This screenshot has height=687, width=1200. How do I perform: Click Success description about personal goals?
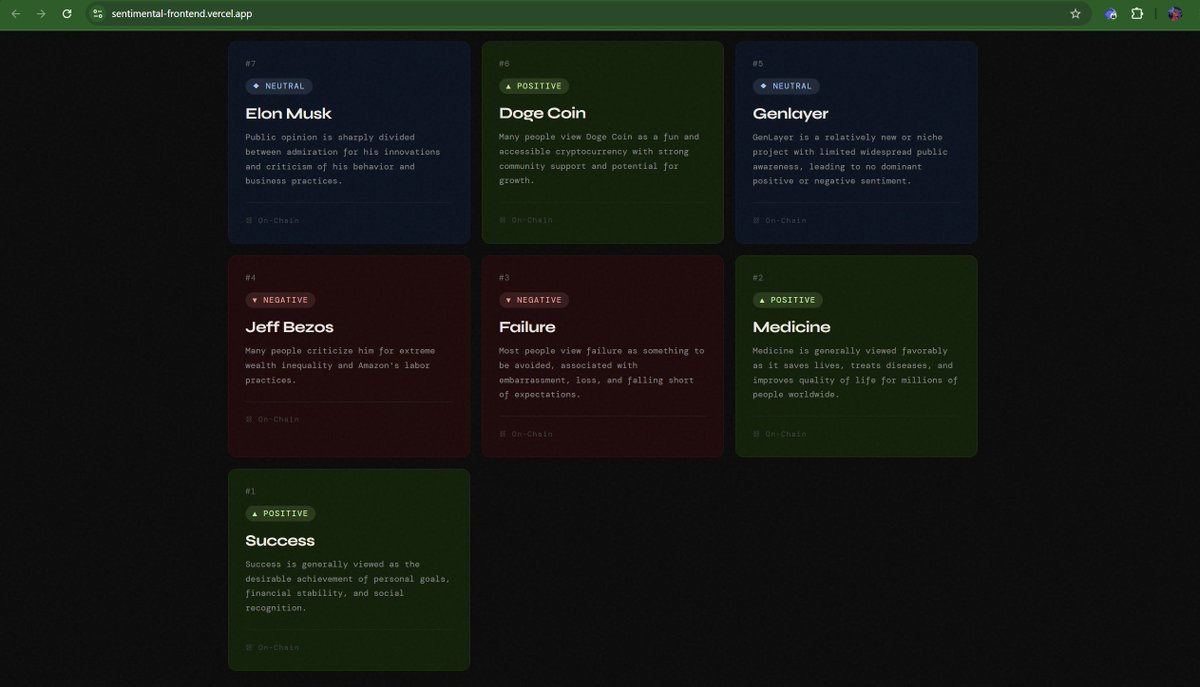click(347, 586)
